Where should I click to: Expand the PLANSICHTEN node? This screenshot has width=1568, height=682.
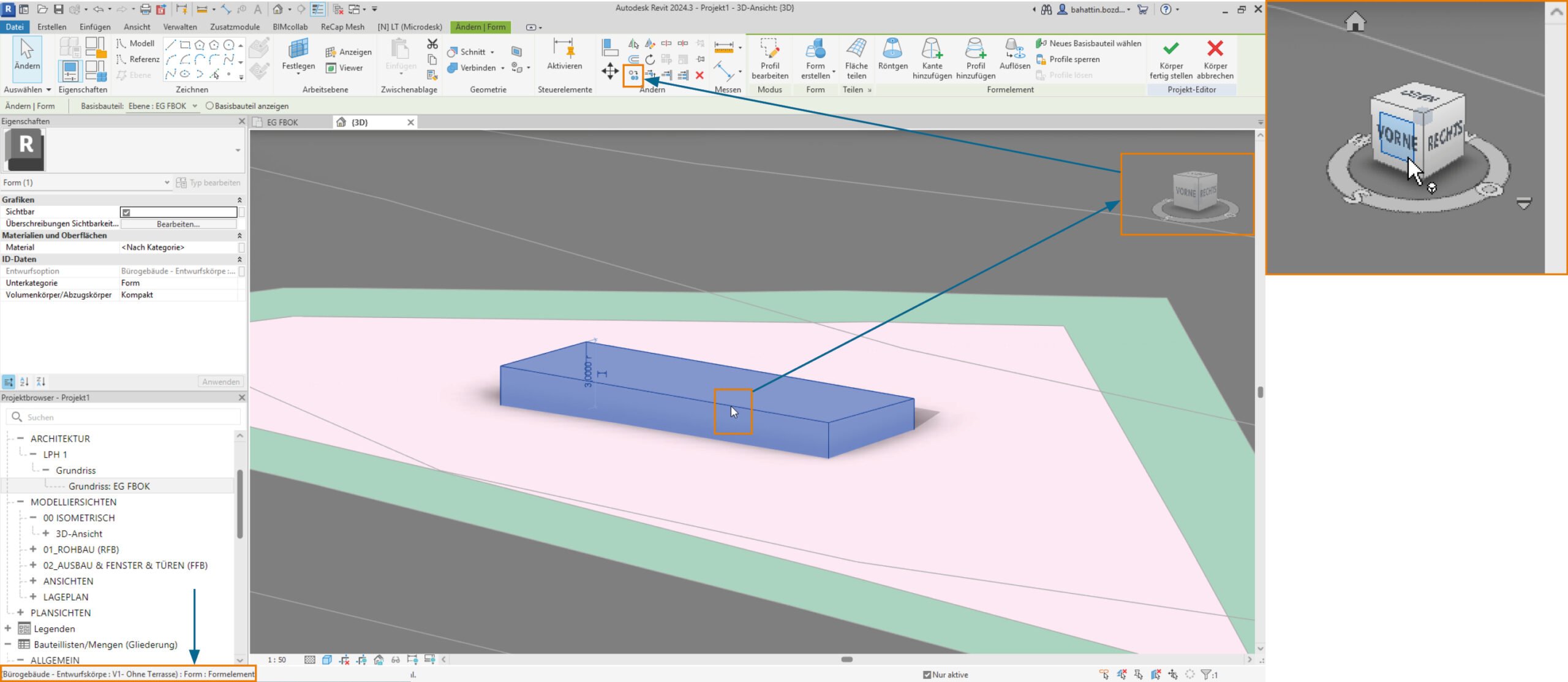(20, 613)
